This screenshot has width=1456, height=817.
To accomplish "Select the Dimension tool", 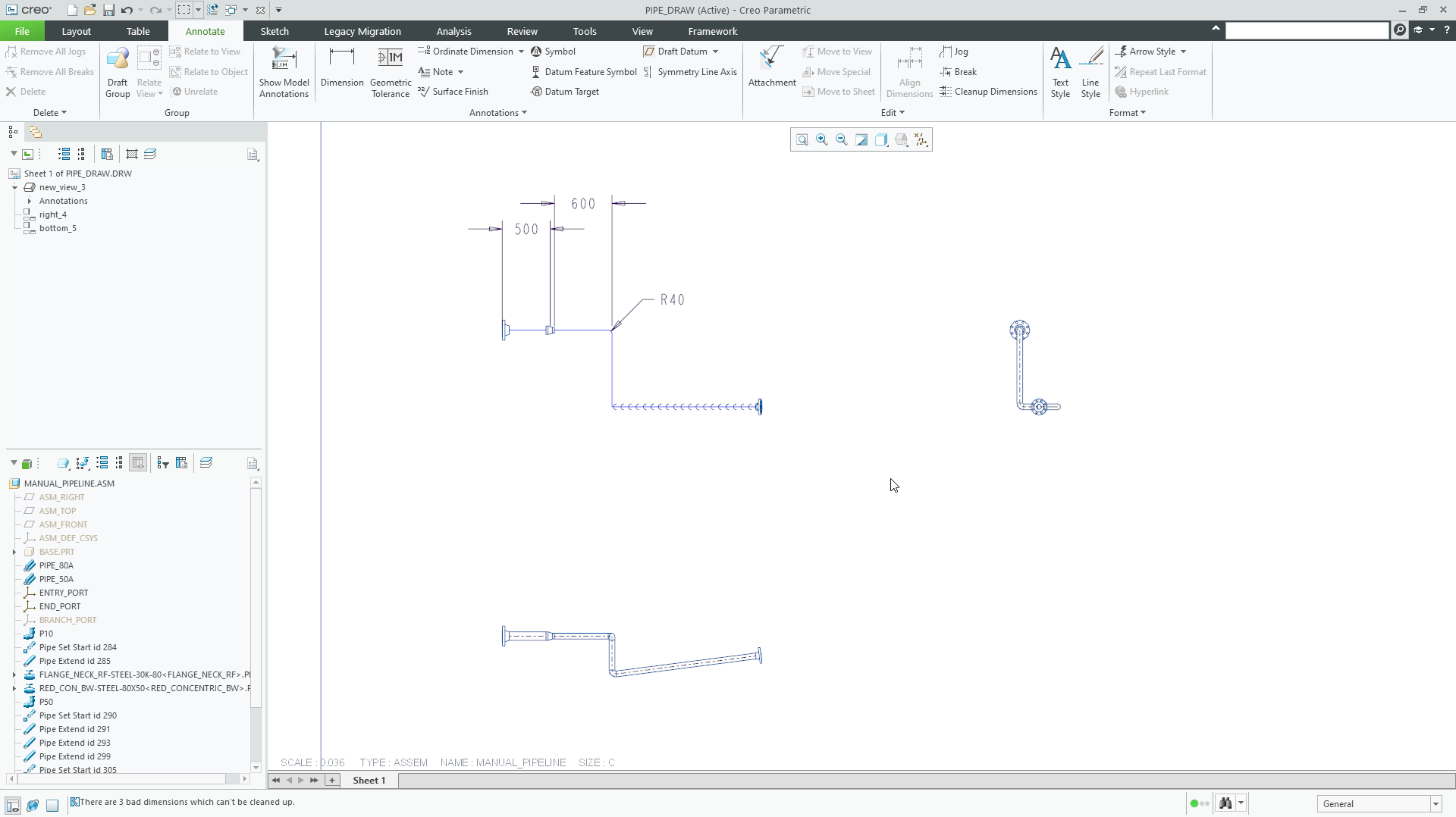I will click(342, 68).
